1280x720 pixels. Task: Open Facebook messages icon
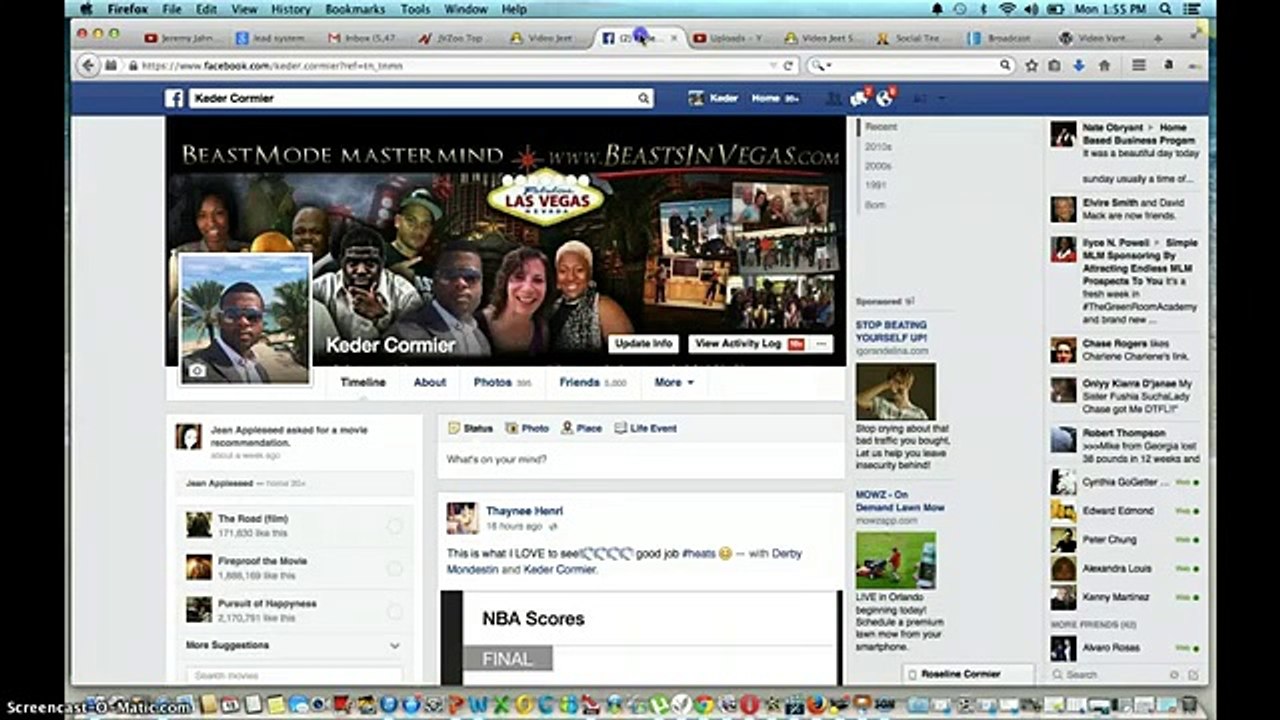pyautogui.click(x=858, y=98)
